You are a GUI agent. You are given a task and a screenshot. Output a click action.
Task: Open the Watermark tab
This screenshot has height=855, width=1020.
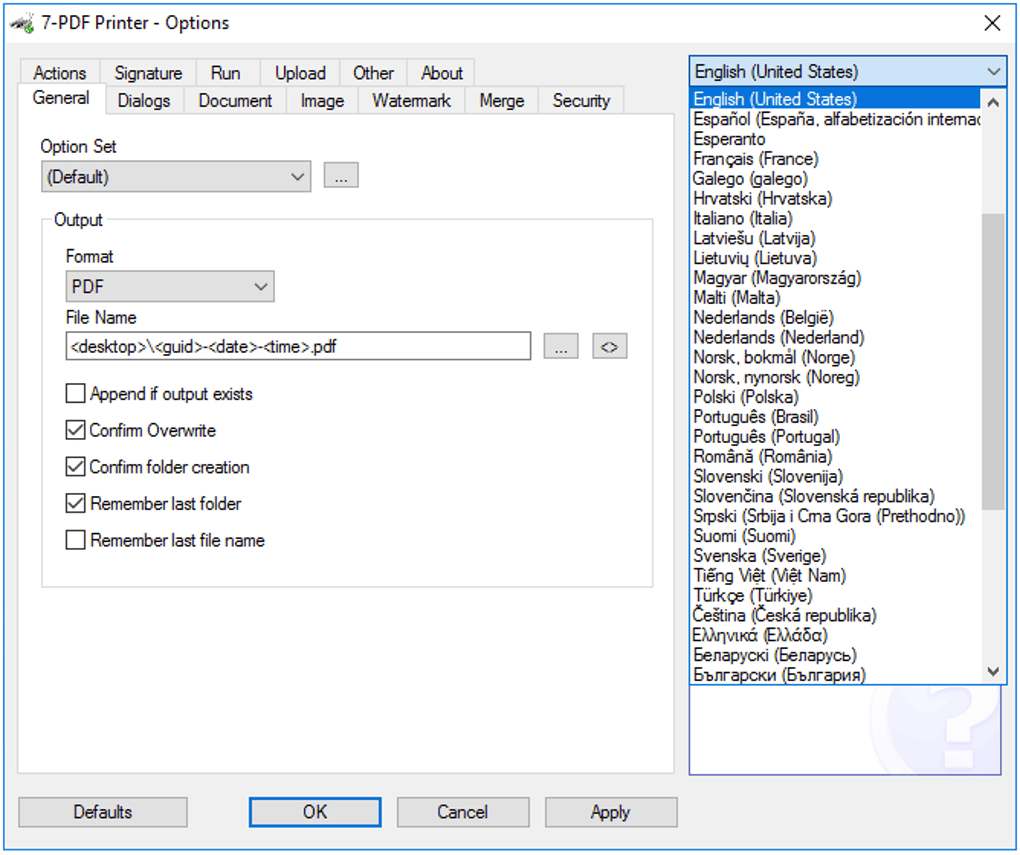click(x=411, y=101)
